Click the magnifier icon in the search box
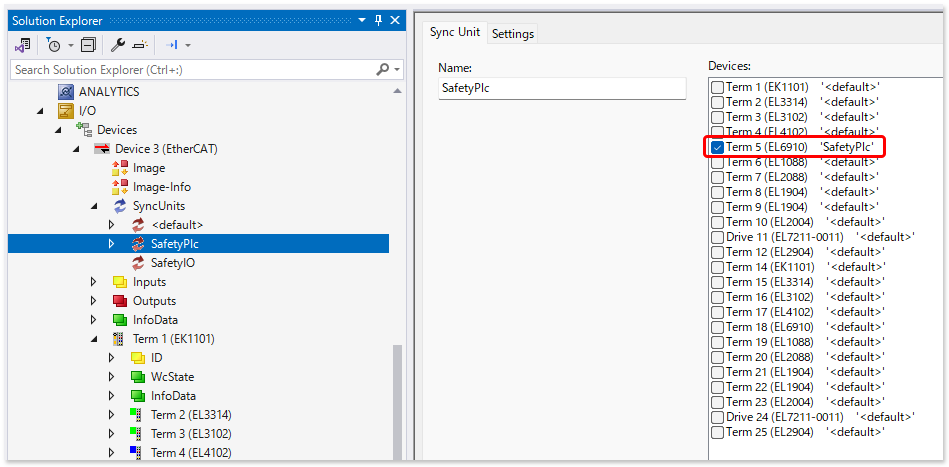The height and width of the screenshot is (467, 949). (382, 70)
